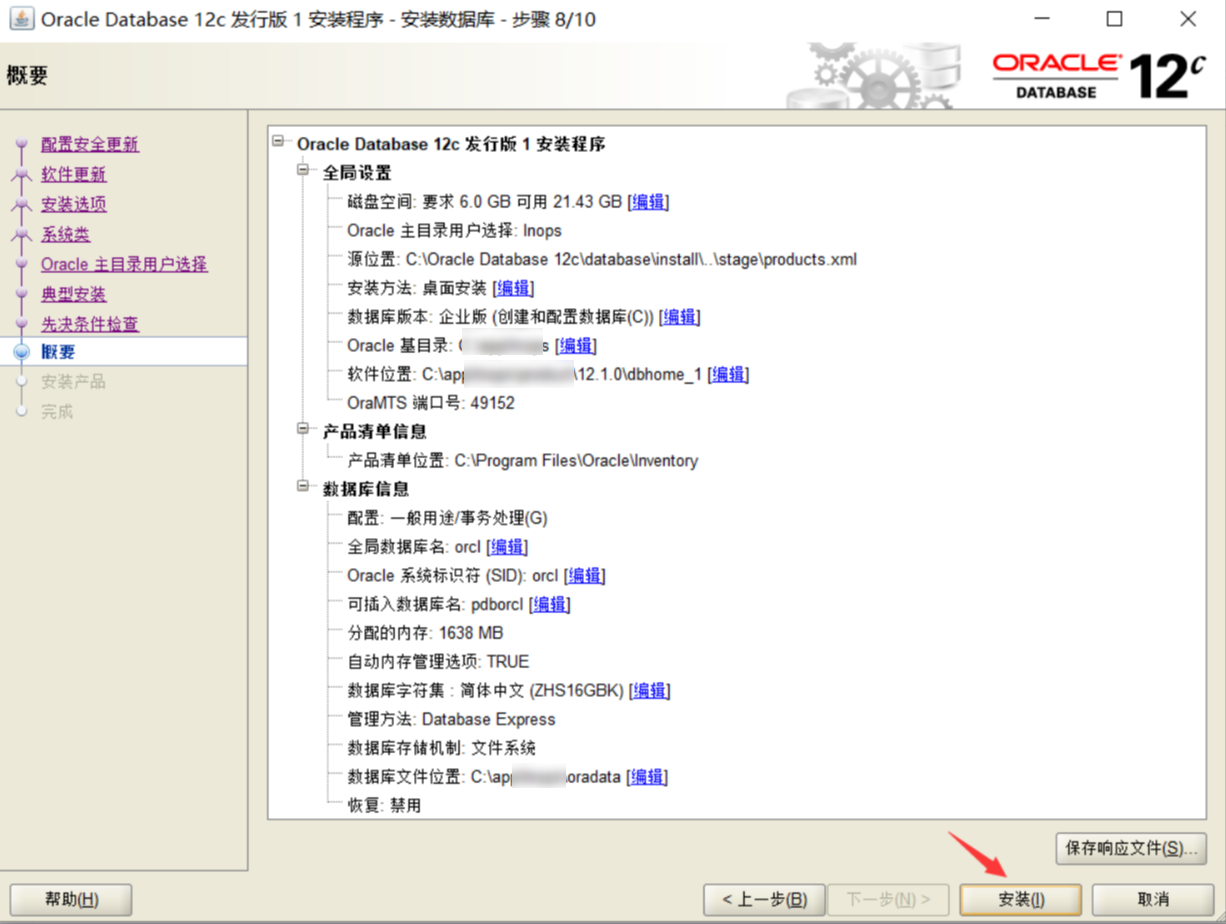Click the 概要 step indicator circle

pyautogui.click(x=22, y=351)
